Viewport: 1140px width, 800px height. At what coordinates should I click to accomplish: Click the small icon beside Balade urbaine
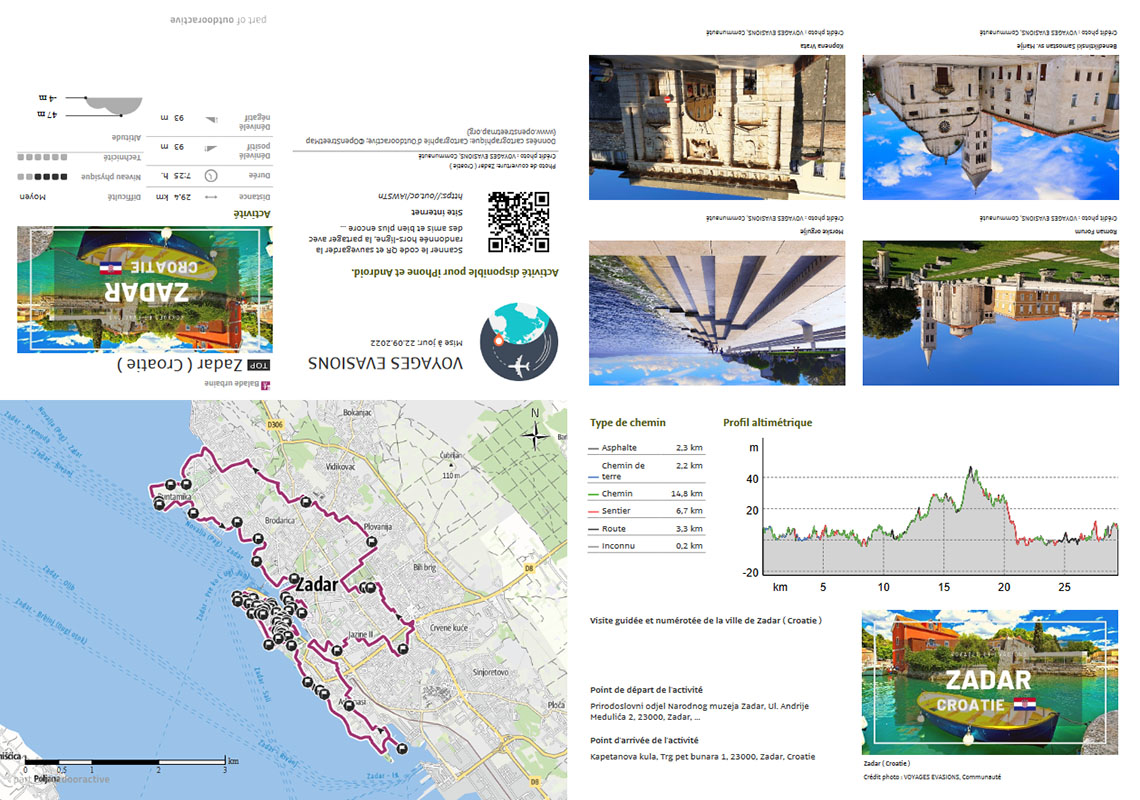click(x=265, y=385)
